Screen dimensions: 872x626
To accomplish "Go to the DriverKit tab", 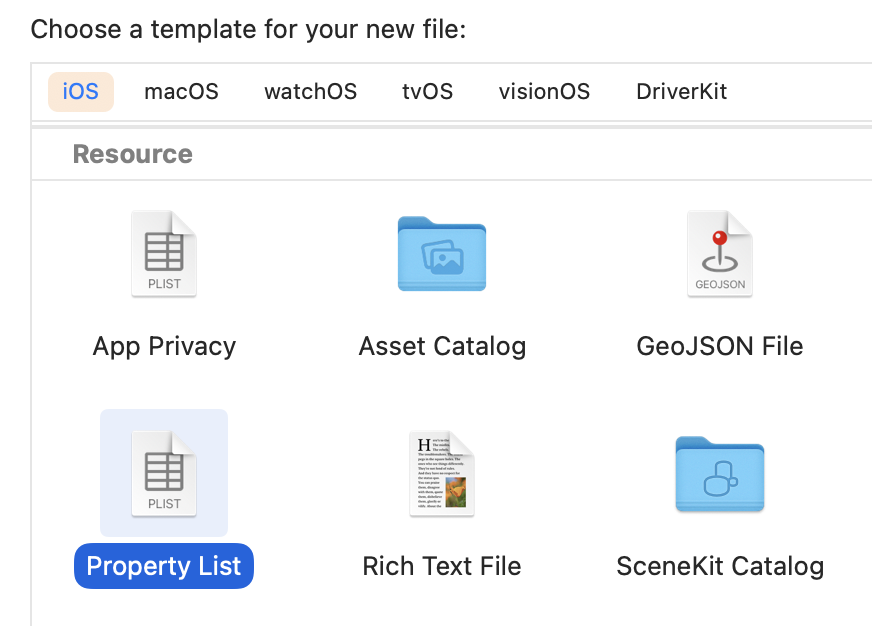I will pos(681,92).
